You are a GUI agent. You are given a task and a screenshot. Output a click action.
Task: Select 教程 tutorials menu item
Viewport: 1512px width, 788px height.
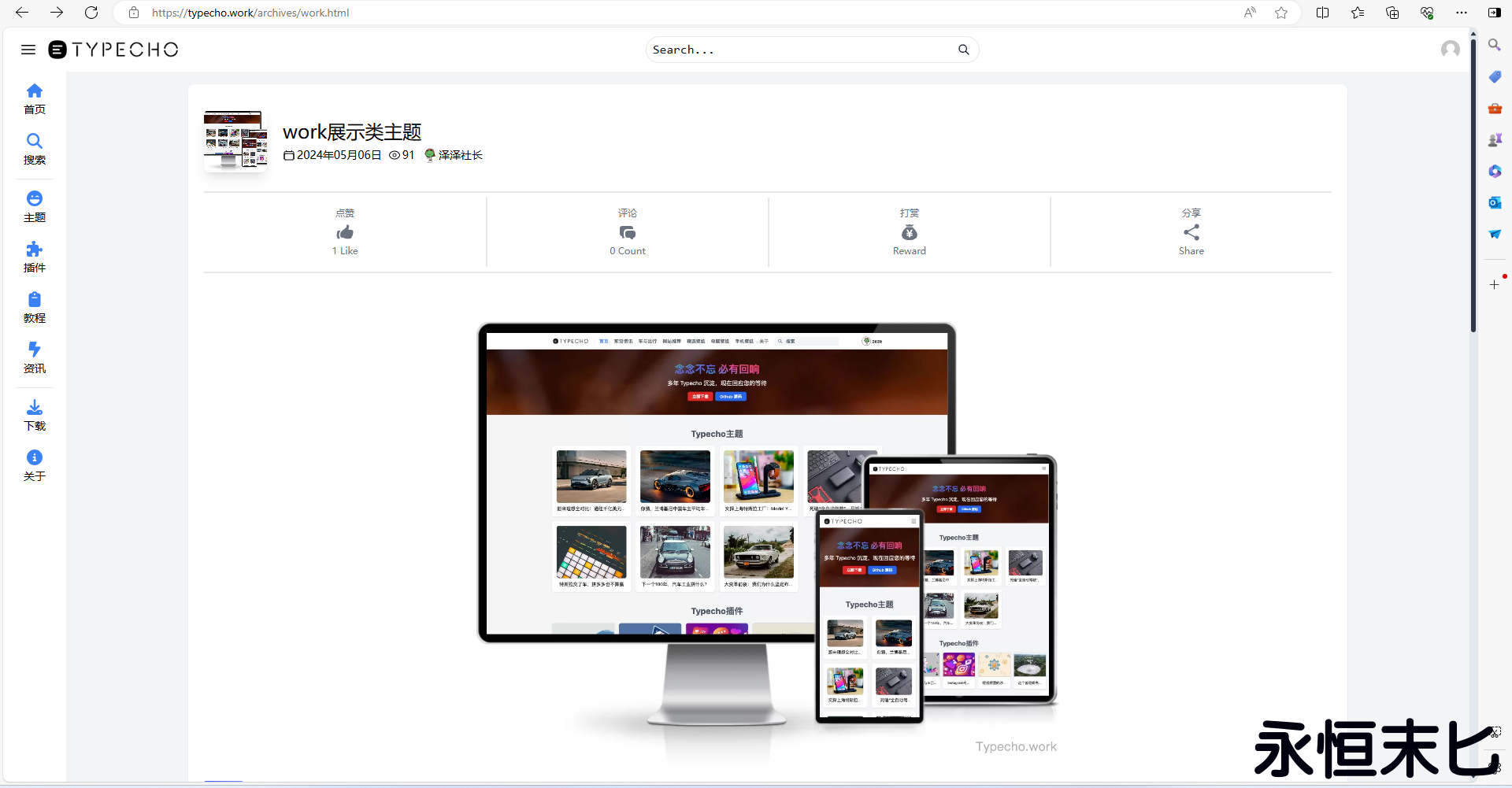pyautogui.click(x=35, y=308)
